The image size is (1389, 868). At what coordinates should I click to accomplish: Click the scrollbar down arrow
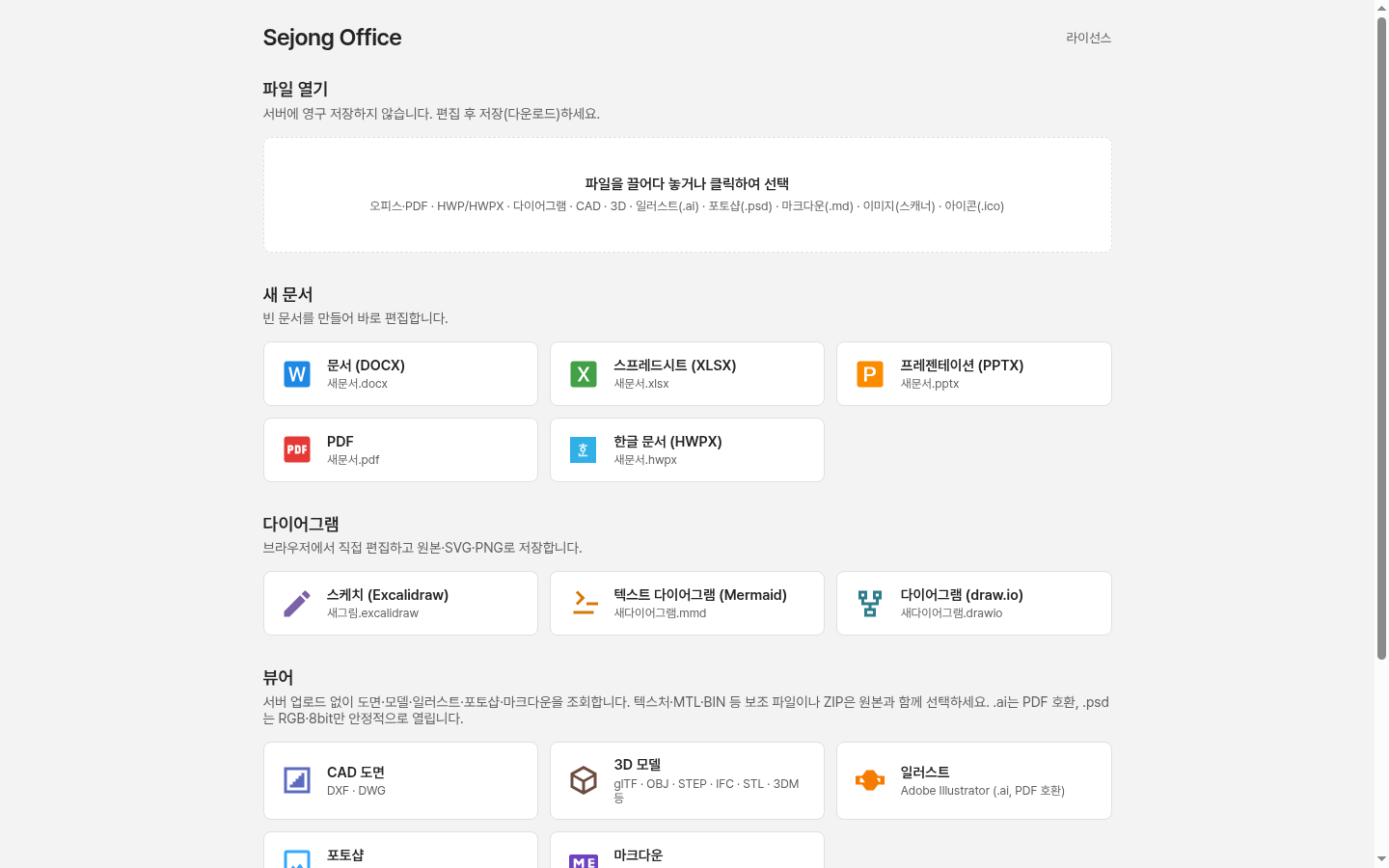click(x=1381, y=859)
